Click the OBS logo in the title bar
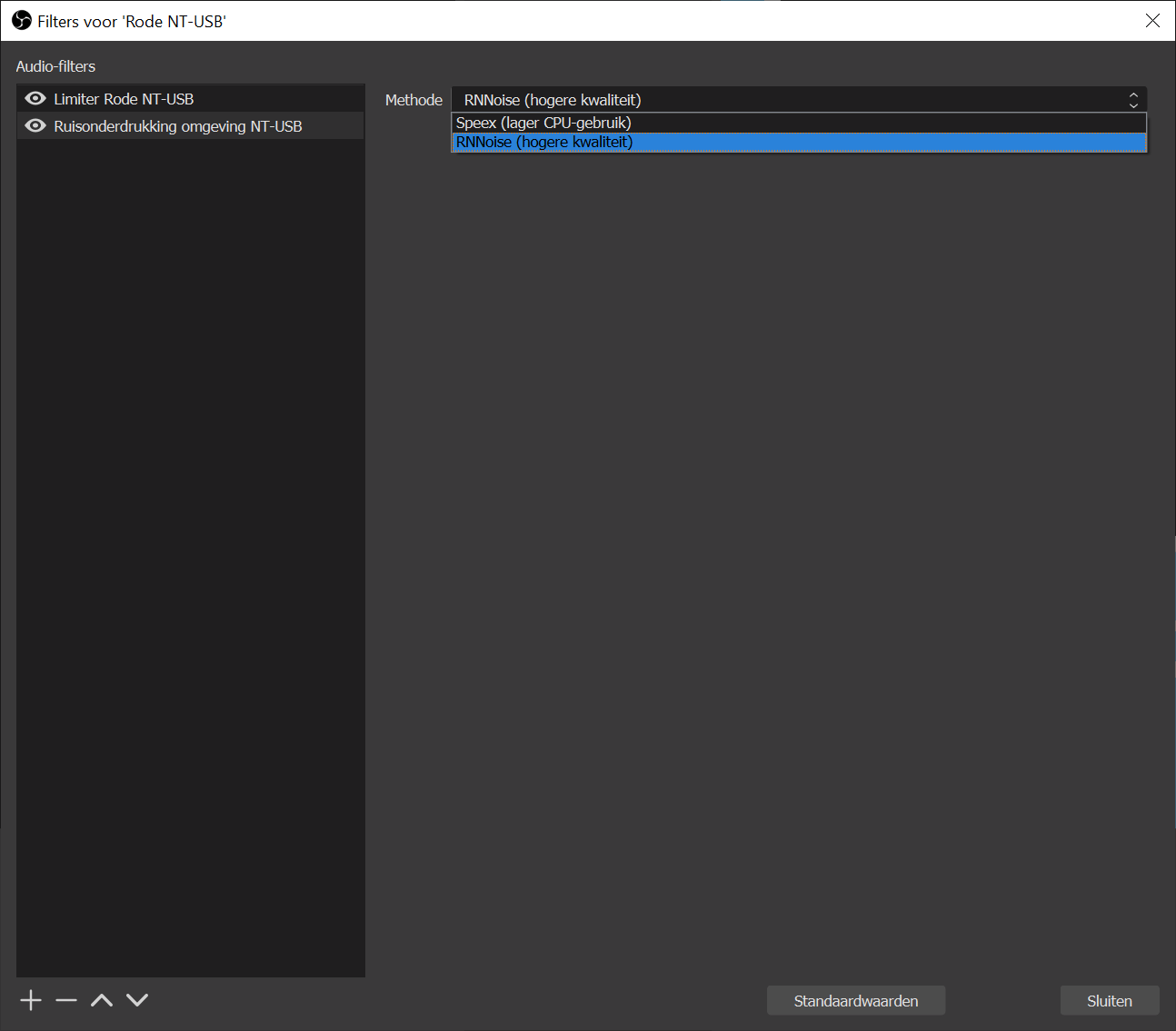Screen dimensions: 1176x1031 tap(22, 21)
